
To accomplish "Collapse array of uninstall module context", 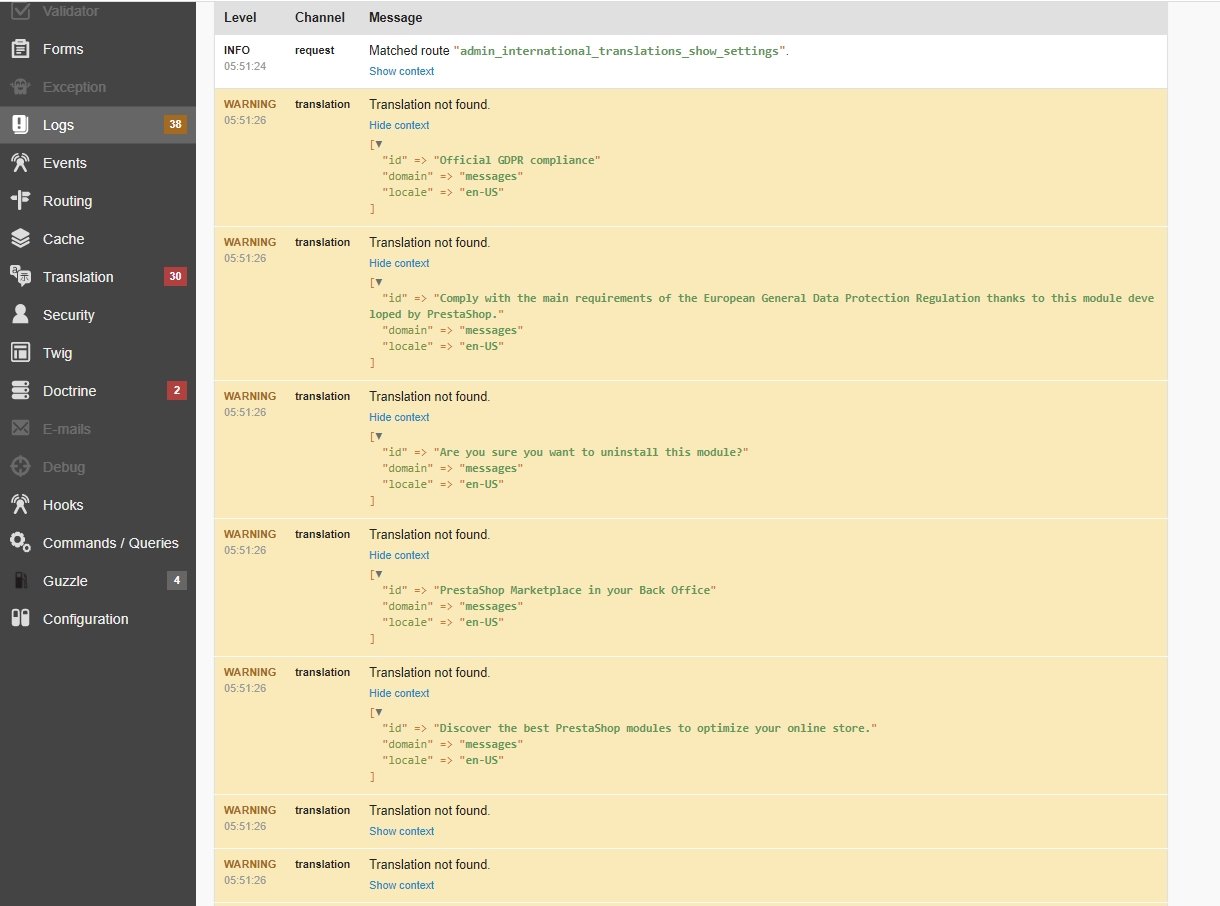I will pos(379,436).
